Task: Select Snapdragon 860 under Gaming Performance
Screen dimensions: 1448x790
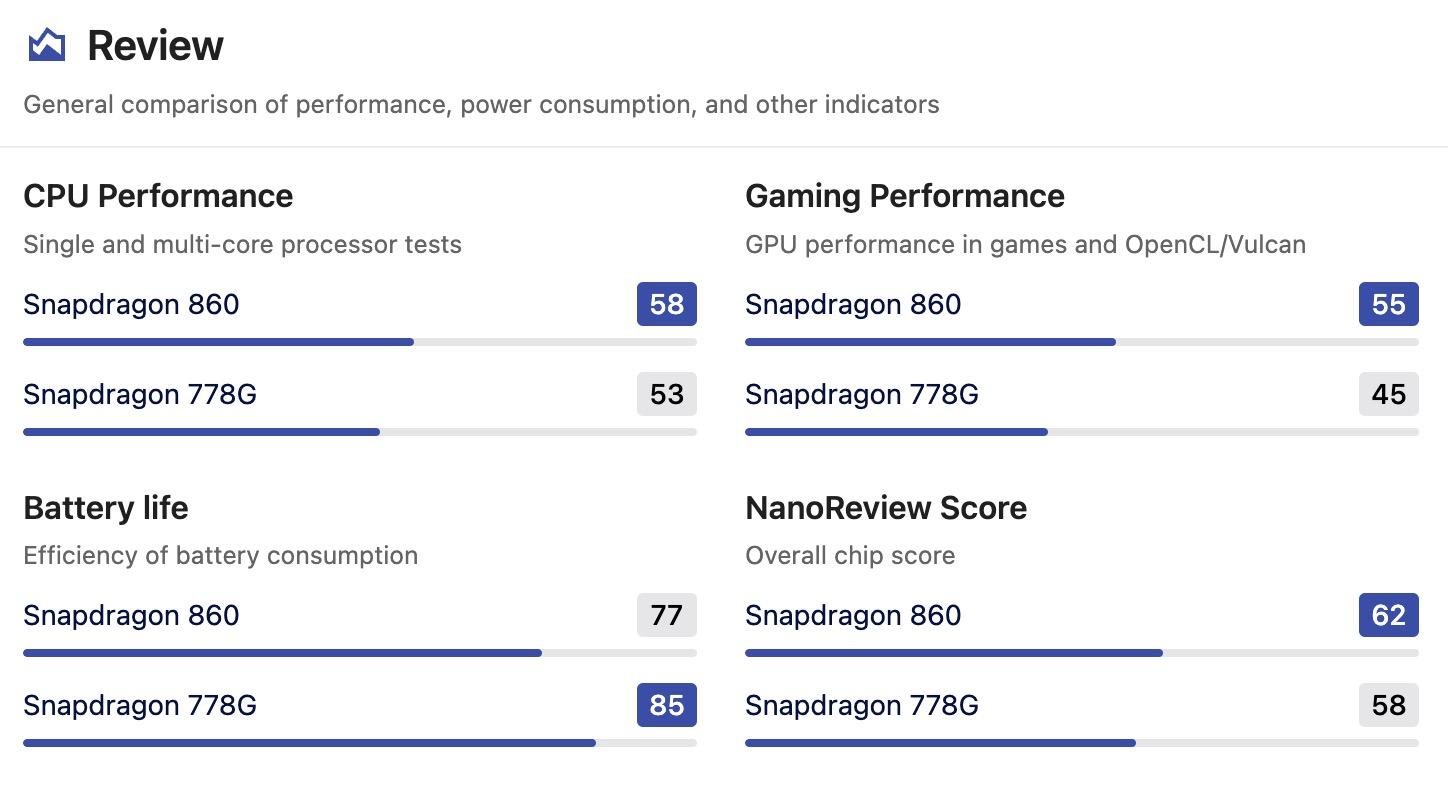Action: (853, 304)
